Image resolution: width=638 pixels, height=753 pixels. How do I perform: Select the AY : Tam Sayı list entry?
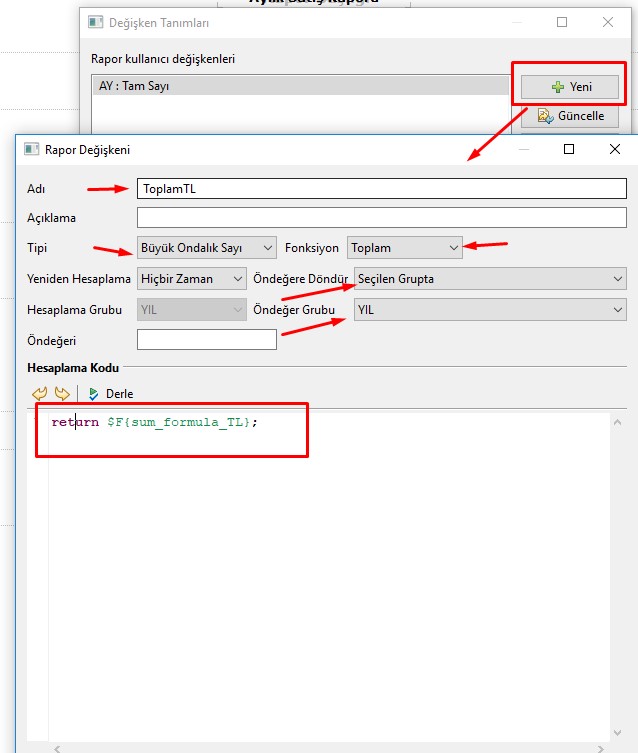[x=300, y=86]
